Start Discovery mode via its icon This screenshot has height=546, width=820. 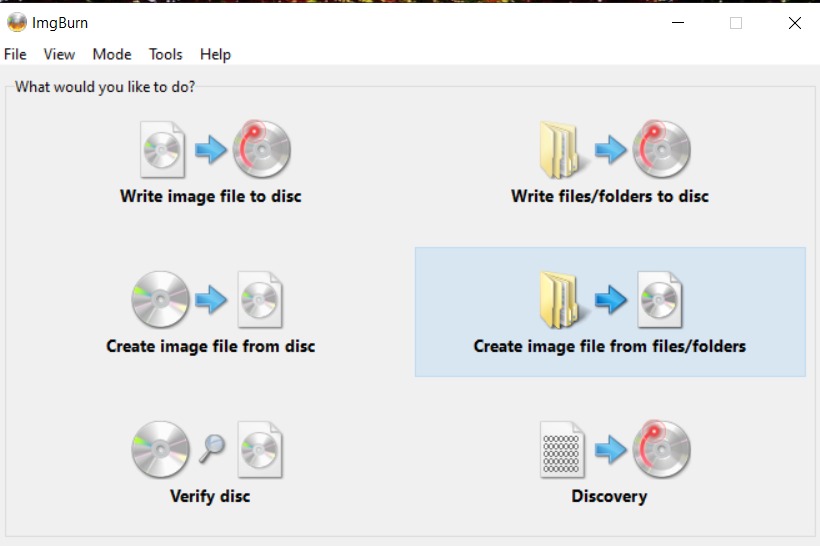pos(615,450)
